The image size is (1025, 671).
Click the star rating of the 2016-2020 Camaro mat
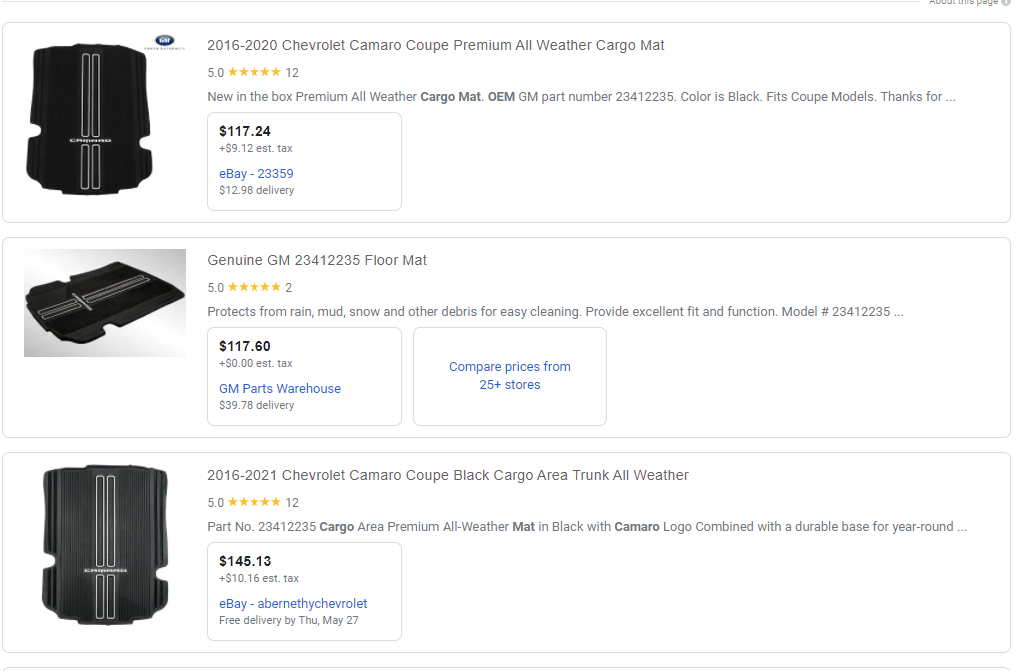[x=254, y=72]
